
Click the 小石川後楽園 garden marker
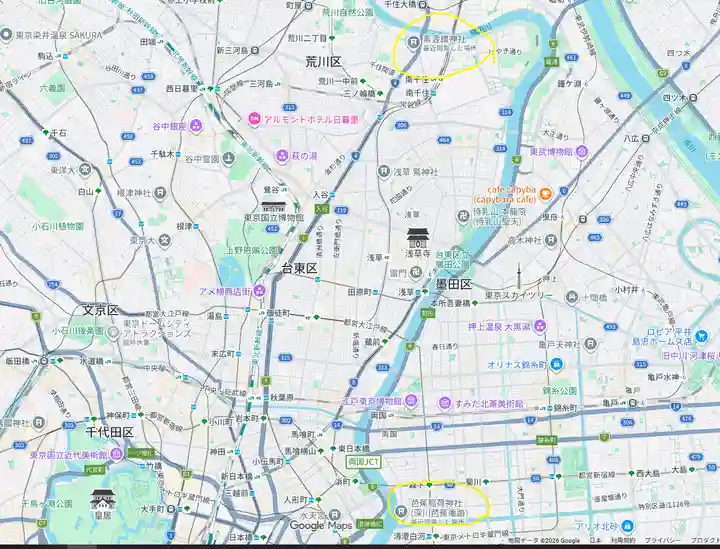pyautogui.click(x=113, y=331)
